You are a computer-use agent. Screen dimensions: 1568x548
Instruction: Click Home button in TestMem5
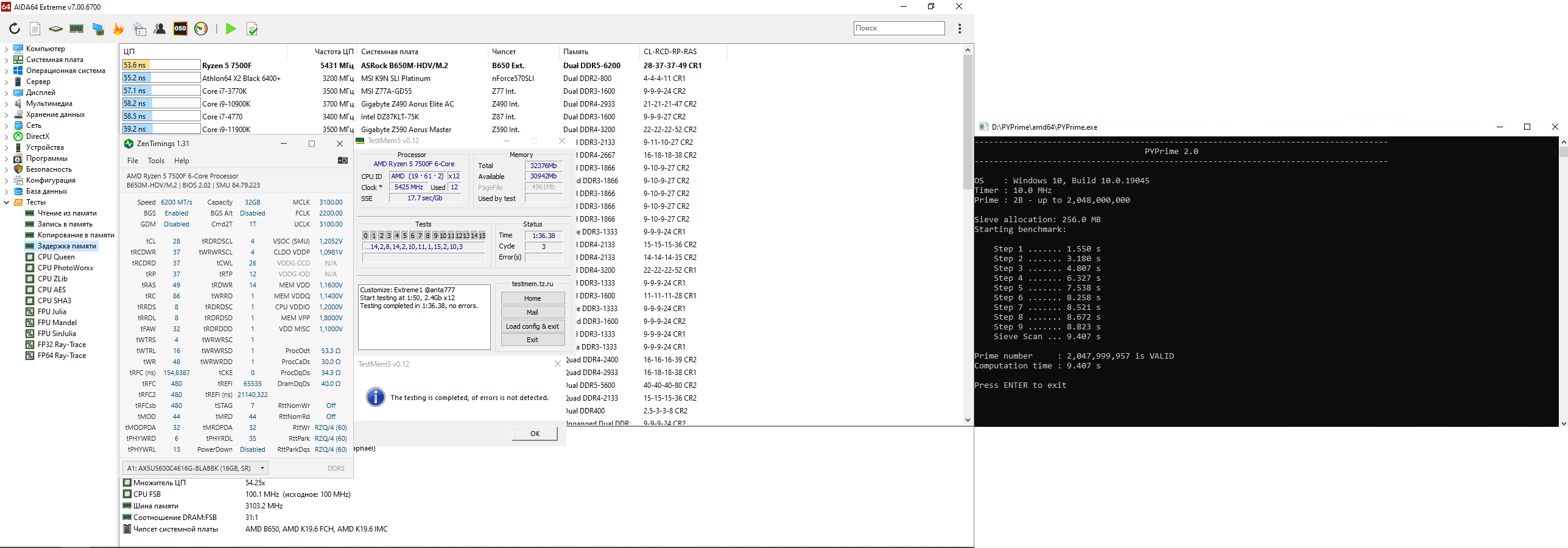coord(533,298)
